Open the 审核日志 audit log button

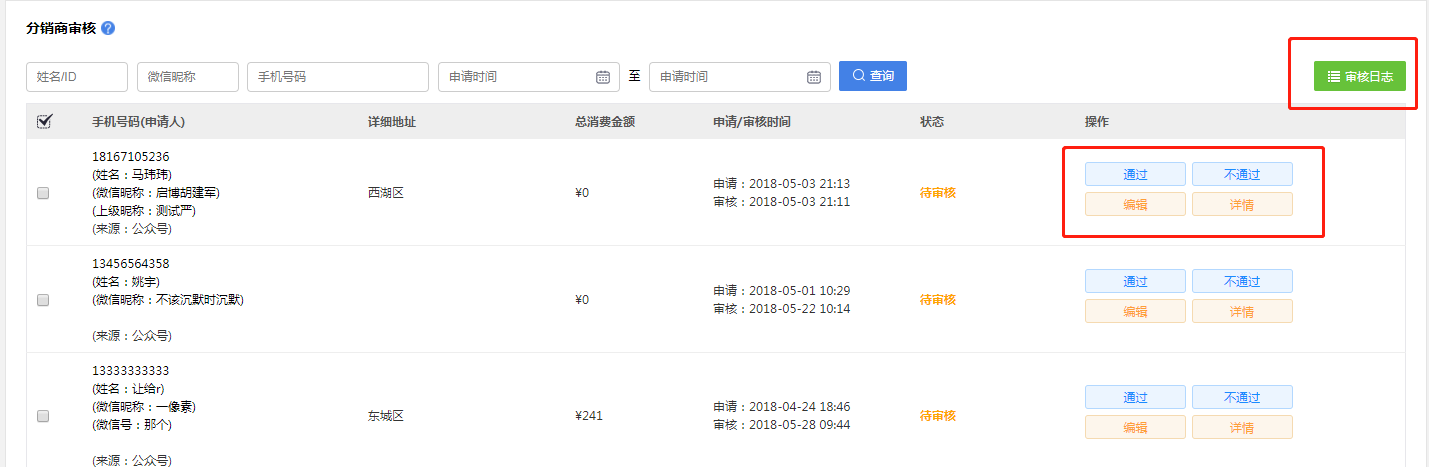click(1359, 76)
